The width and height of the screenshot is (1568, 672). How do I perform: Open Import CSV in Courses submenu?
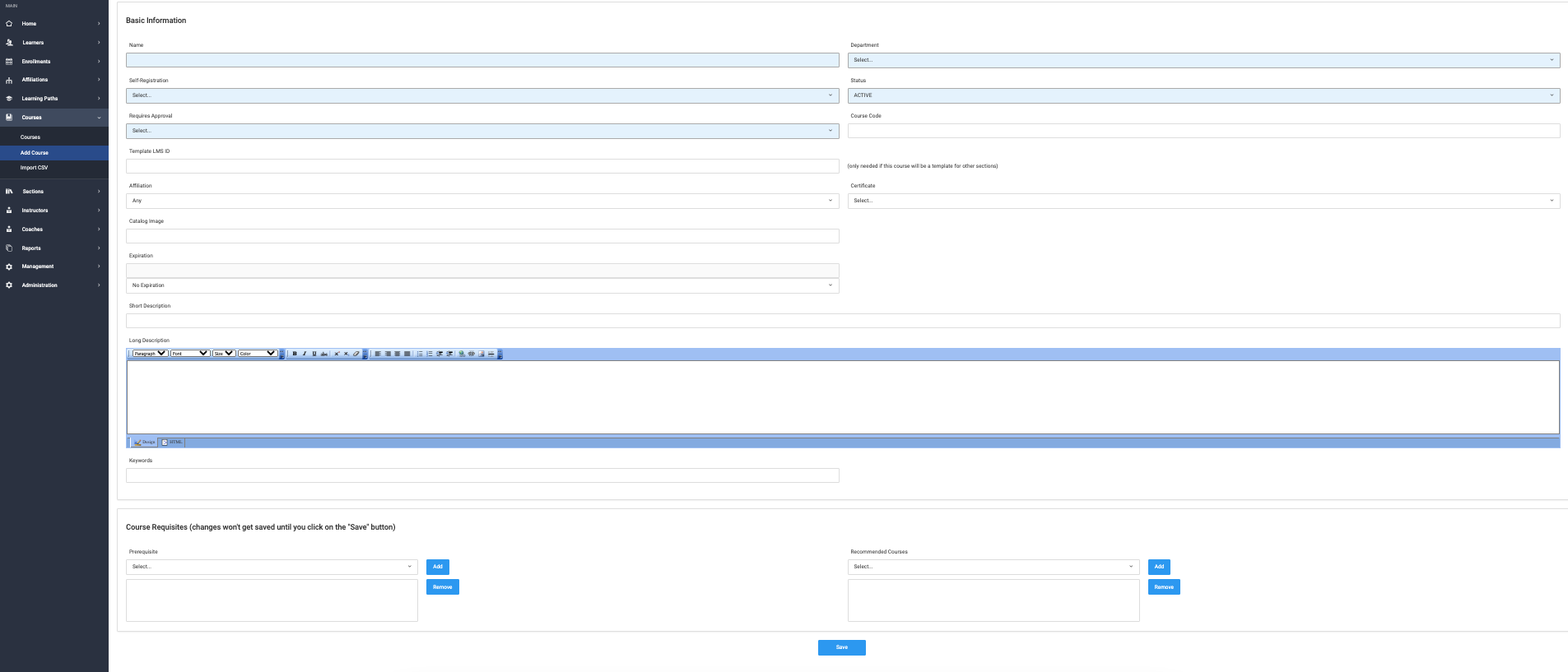pos(34,168)
